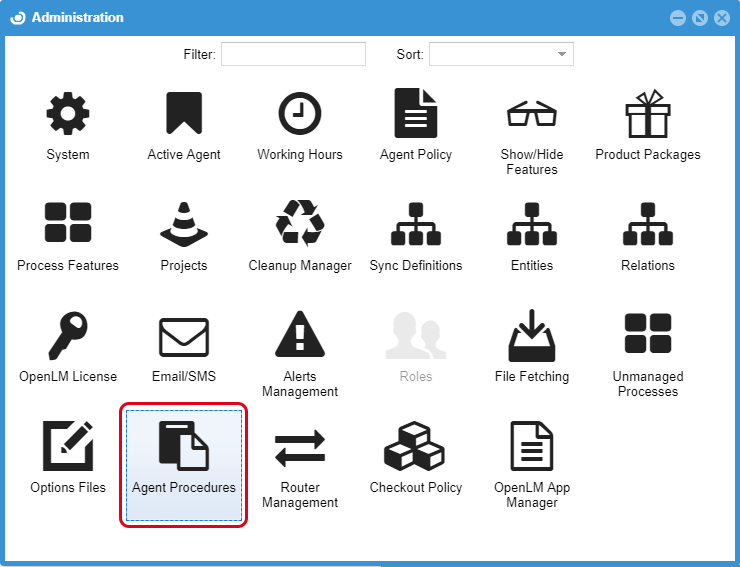Open Show/Hide Features glasses icon

(532, 115)
